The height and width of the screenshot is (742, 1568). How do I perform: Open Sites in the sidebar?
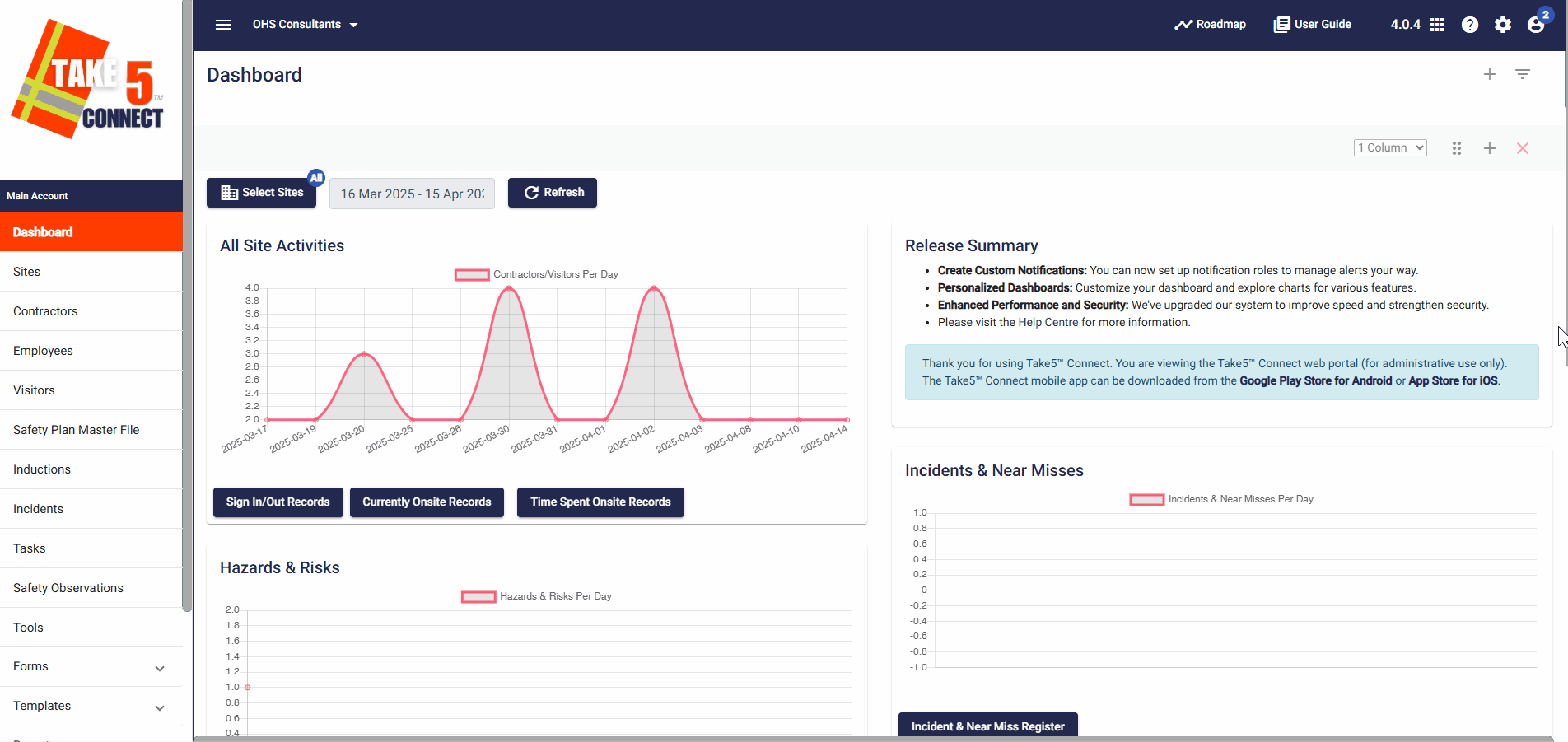[91, 272]
